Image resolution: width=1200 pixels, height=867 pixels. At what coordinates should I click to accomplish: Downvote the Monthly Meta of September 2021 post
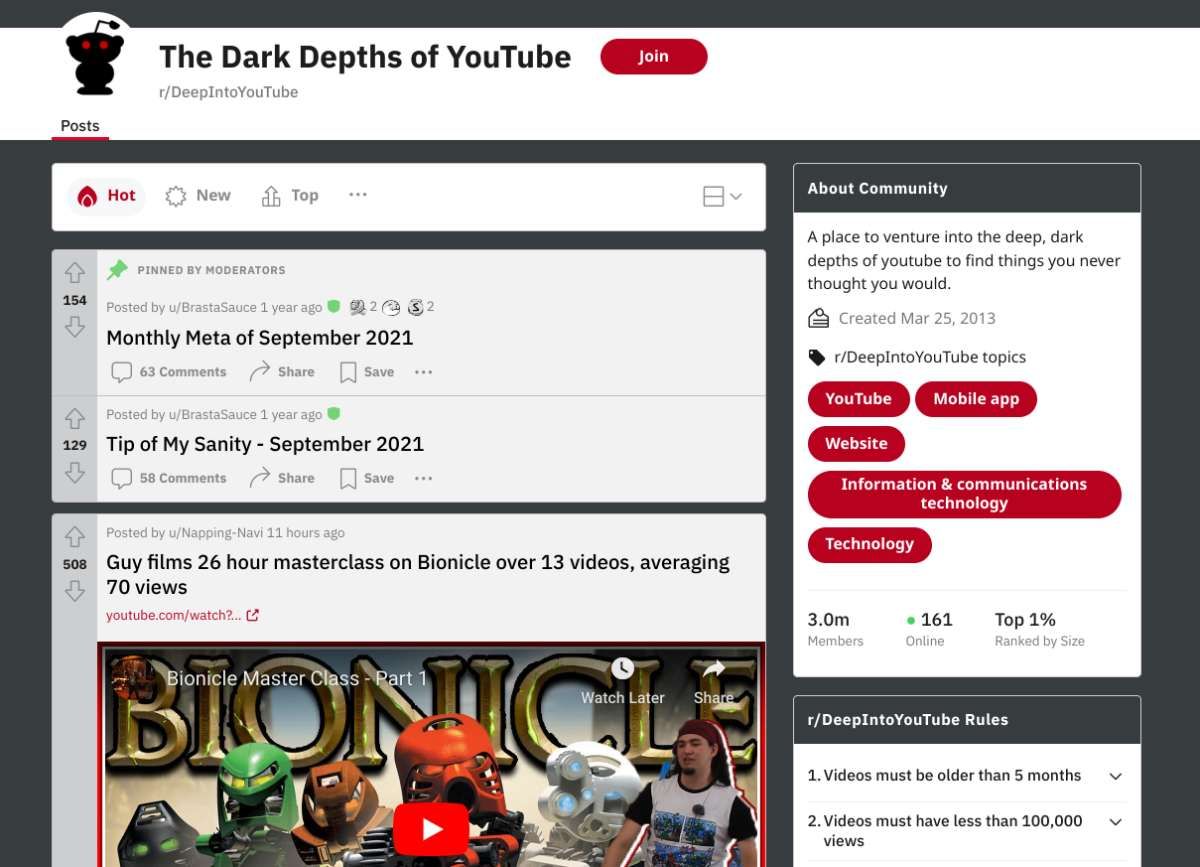pyautogui.click(x=75, y=327)
